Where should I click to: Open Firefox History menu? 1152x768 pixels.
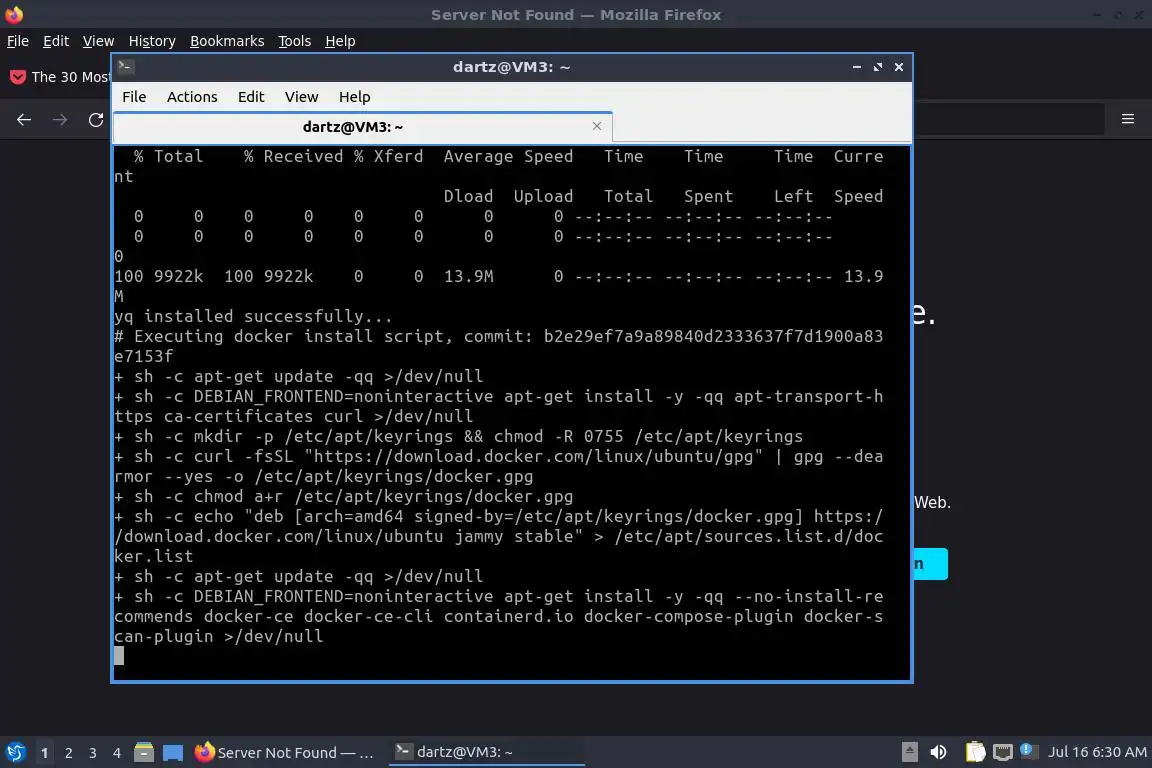pos(152,41)
